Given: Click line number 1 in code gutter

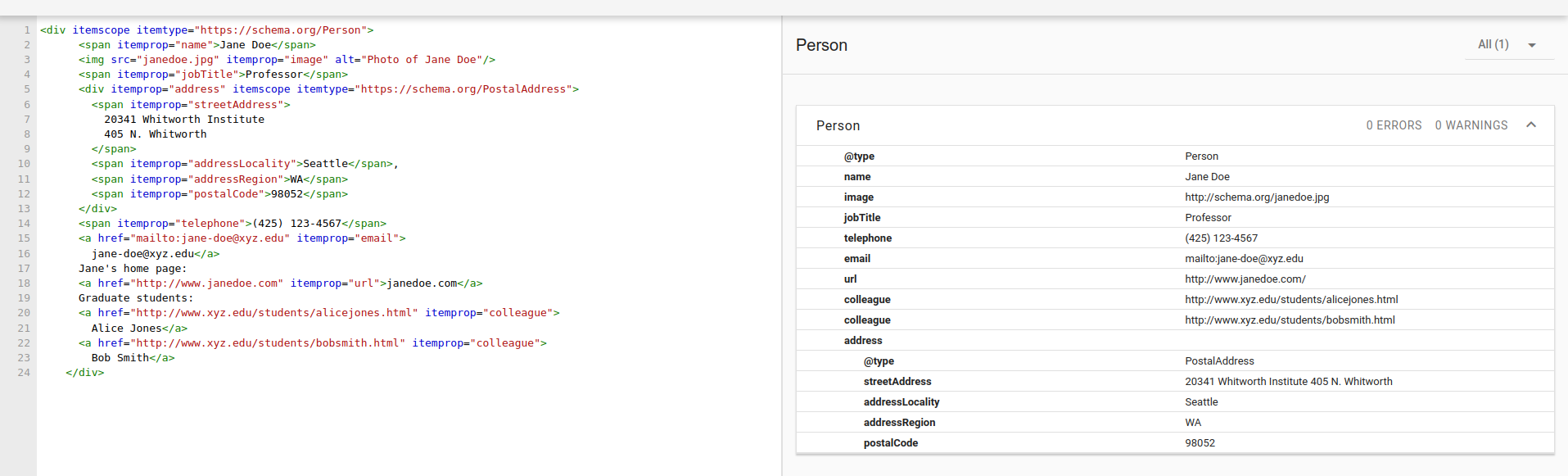Looking at the screenshot, I should (27, 30).
